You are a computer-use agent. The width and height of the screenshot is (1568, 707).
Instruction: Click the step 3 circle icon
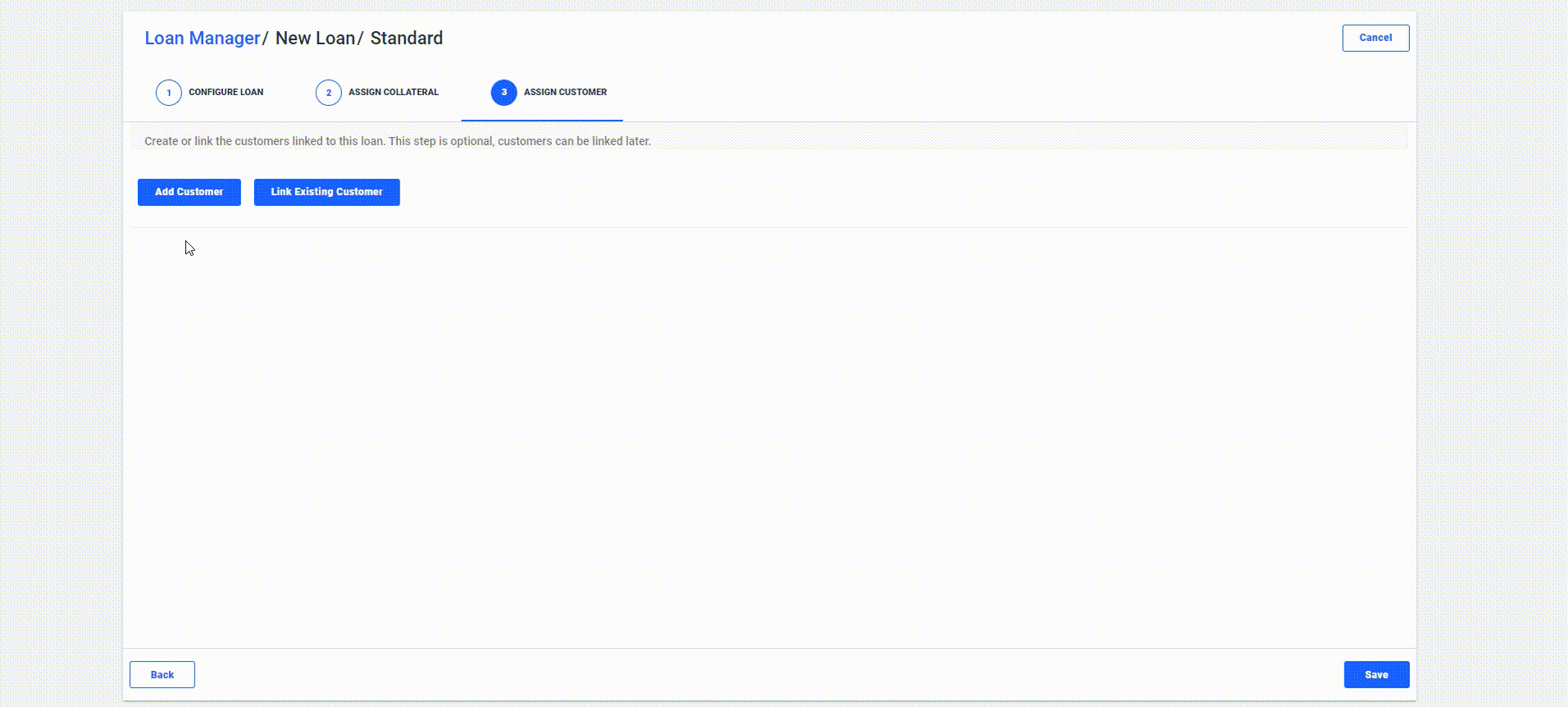point(504,93)
